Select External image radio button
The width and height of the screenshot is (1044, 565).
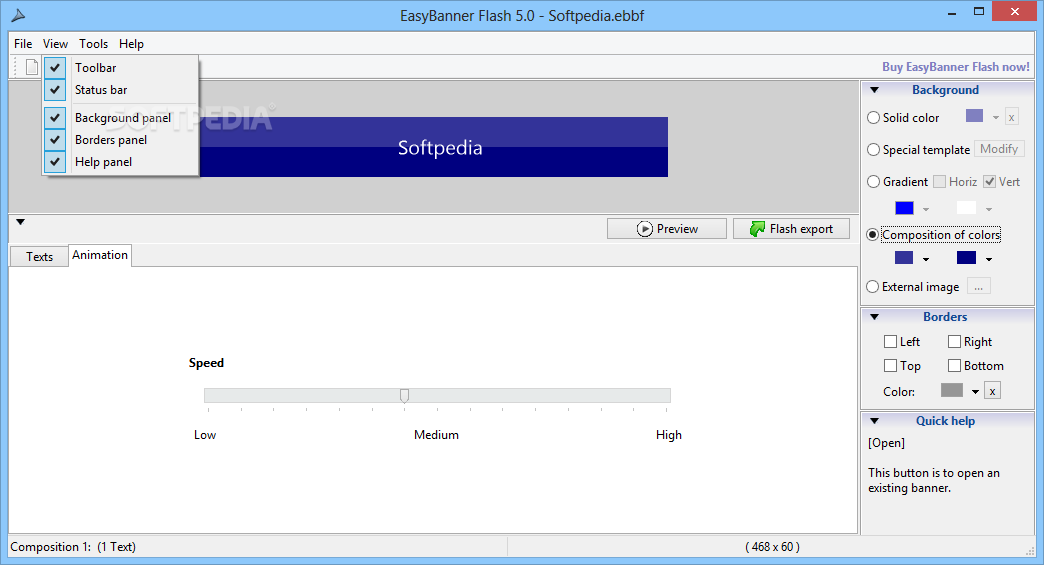[872, 287]
